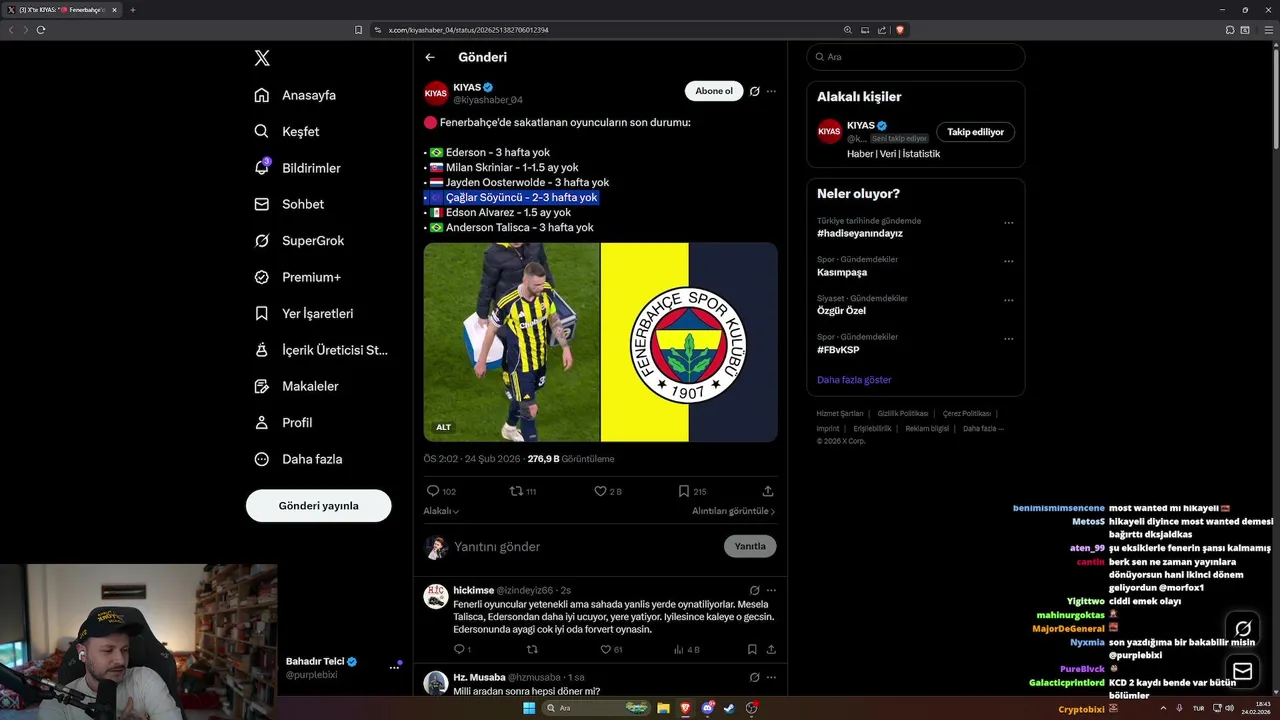Open the floating Grok button at bottom right

[x=1243, y=629]
